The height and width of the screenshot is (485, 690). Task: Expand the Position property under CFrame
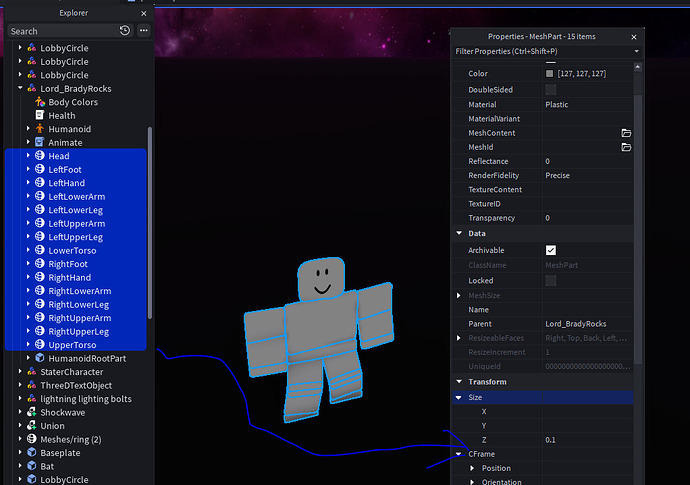click(472, 468)
